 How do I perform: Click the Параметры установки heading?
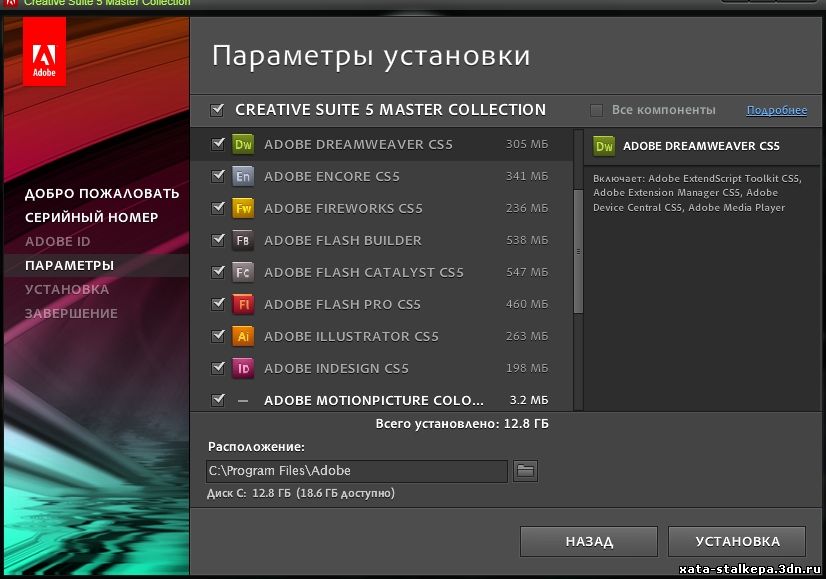coord(371,56)
